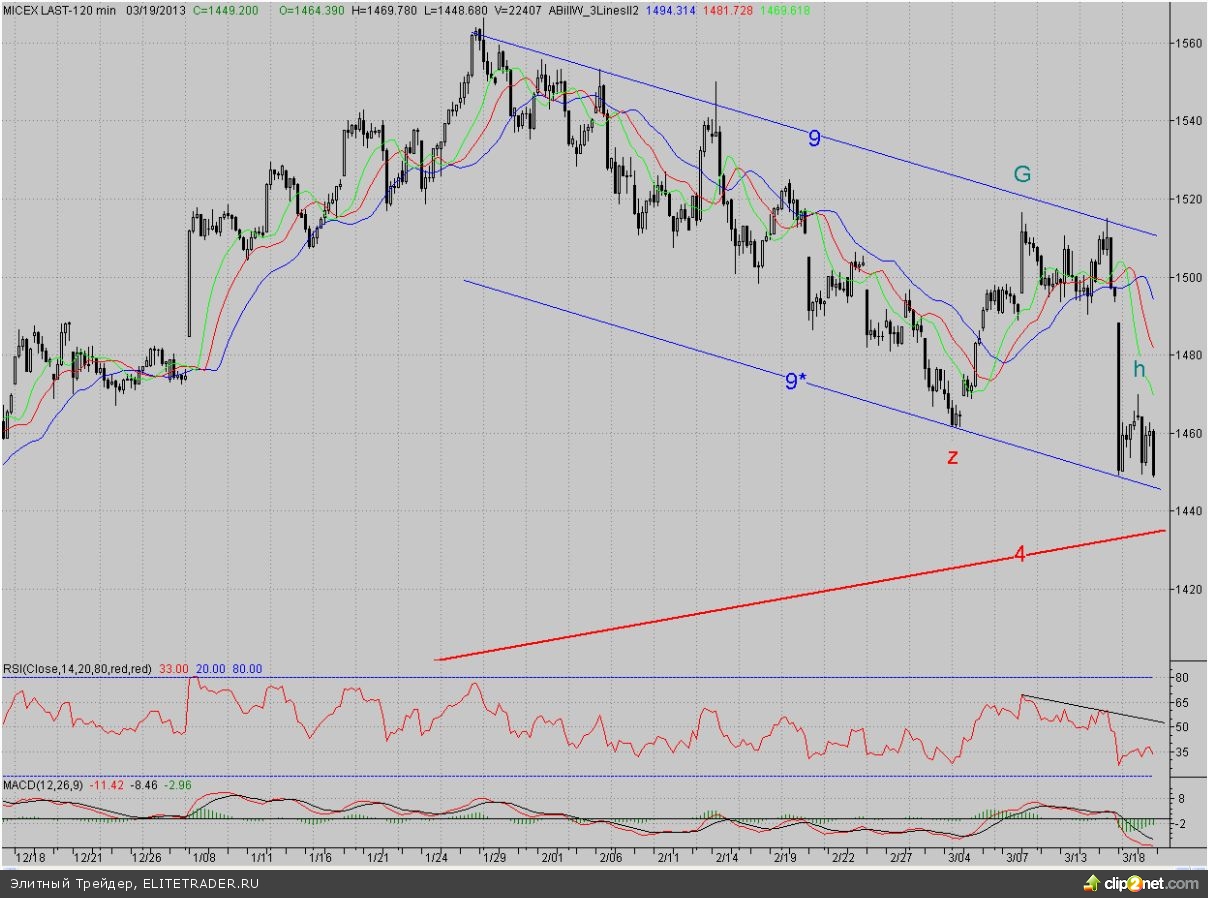Select the 1560 price axis label
Viewport: 1208px width, 898px height.
[1187, 44]
